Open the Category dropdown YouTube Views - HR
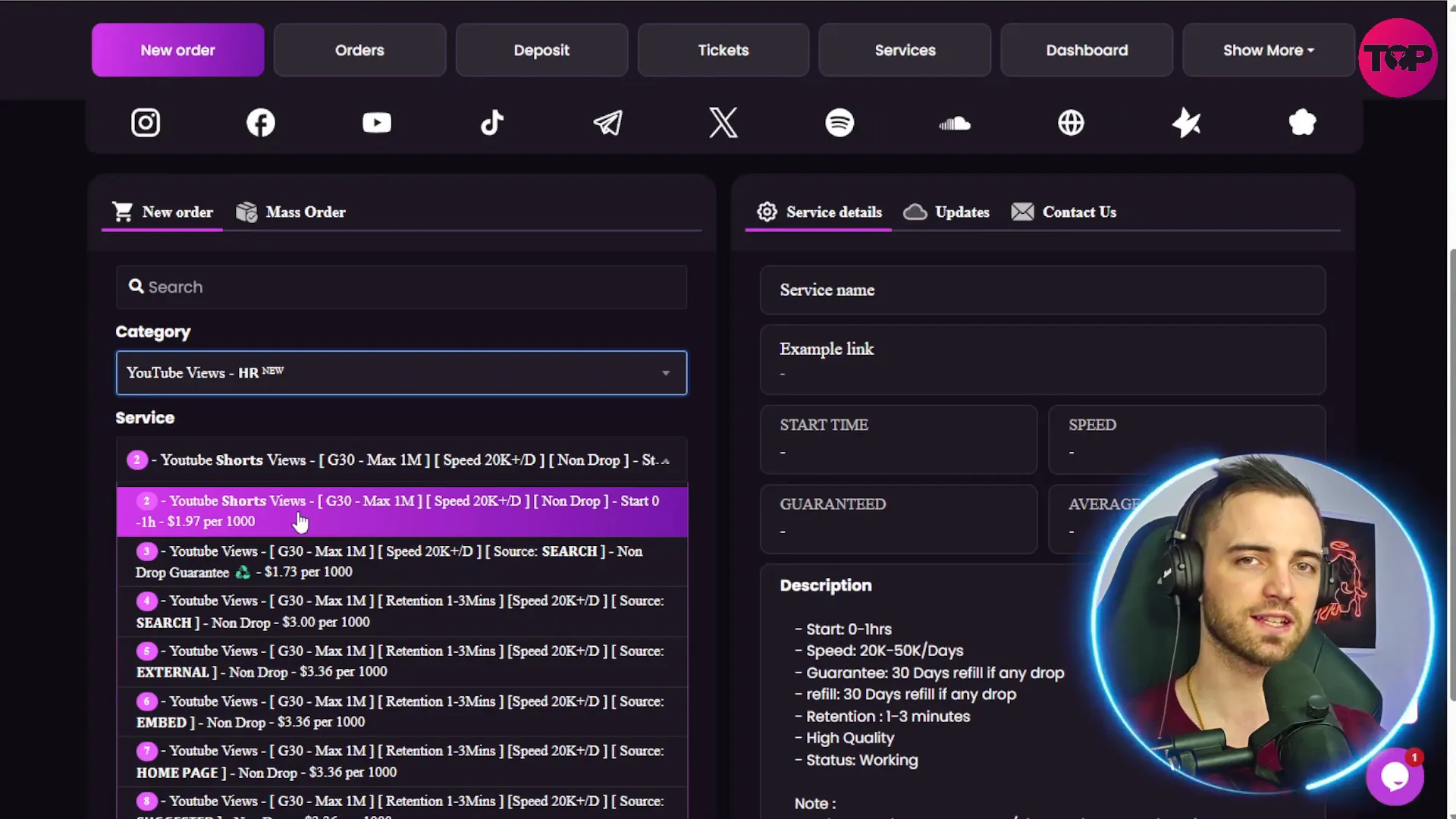 tap(401, 372)
